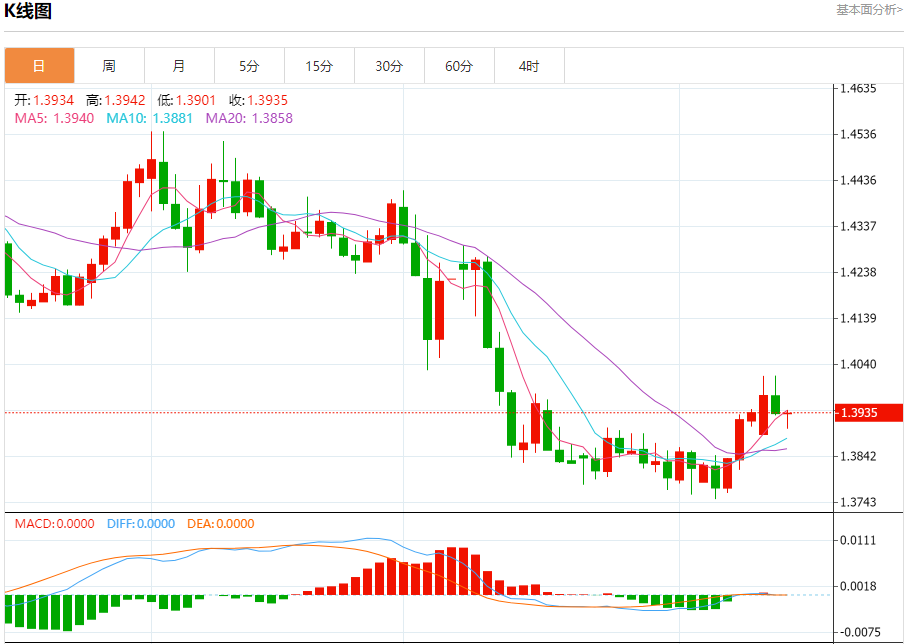Click the 0.0018 MACD axis label
The height and width of the screenshot is (644, 911).
[x=858, y=586]
